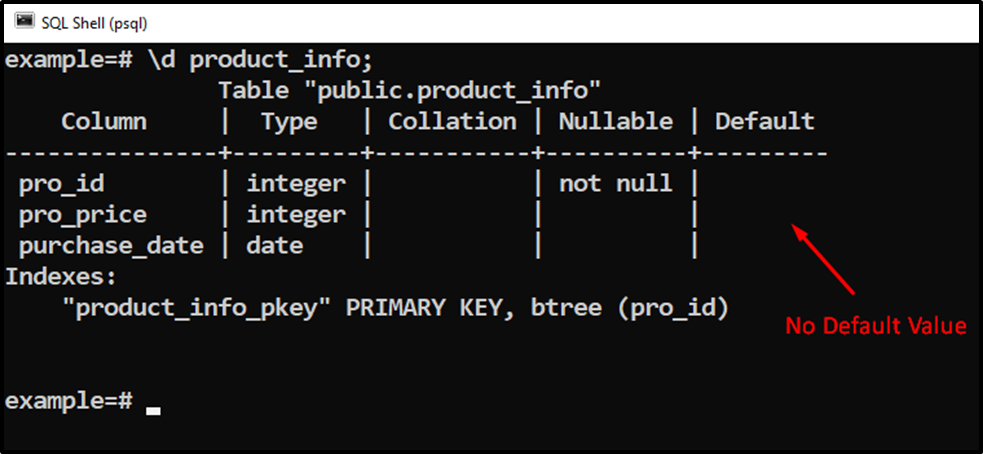Click the \d product_info; command text

[x=261, y=61]
